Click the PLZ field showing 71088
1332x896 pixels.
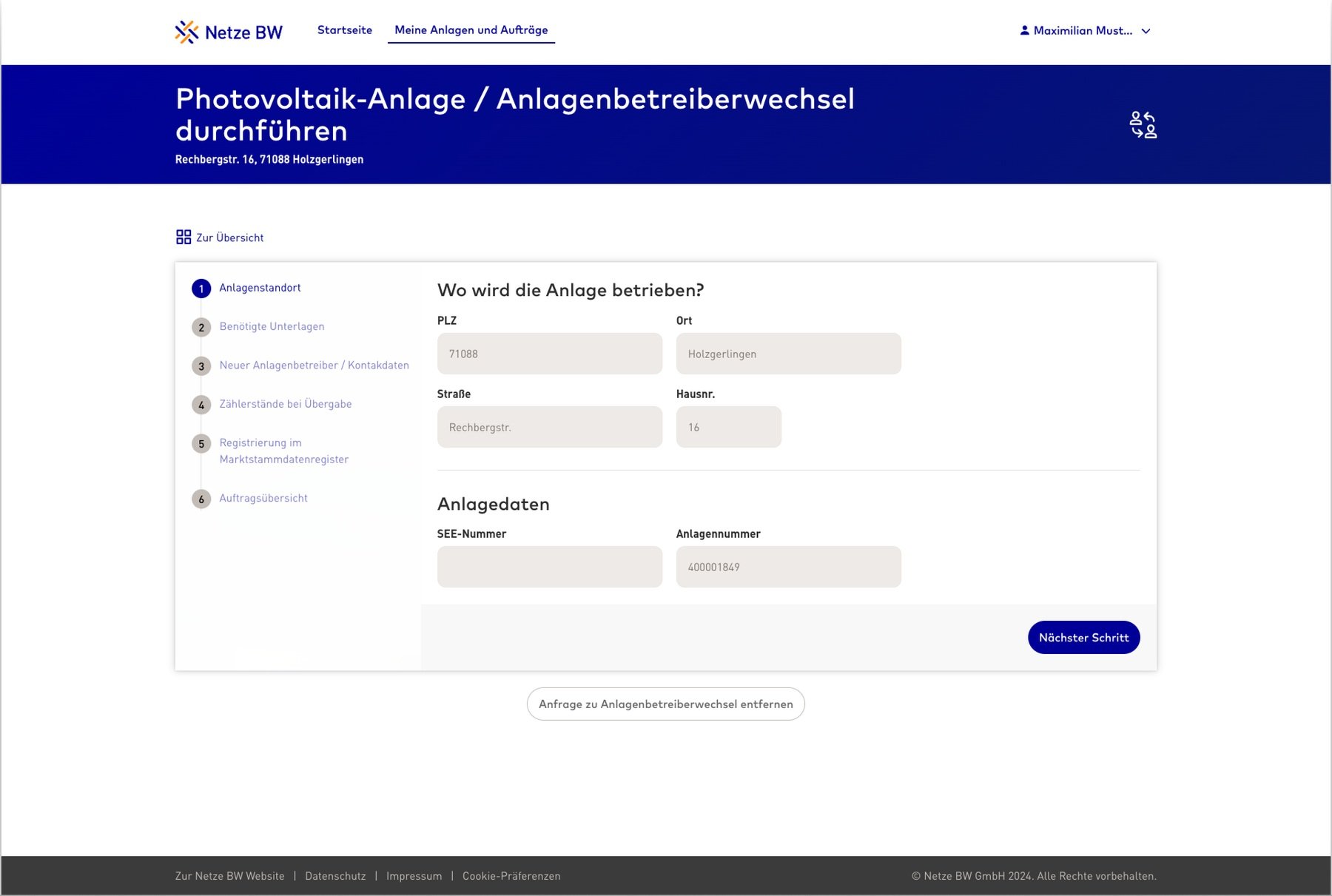(x=550, y=354)
